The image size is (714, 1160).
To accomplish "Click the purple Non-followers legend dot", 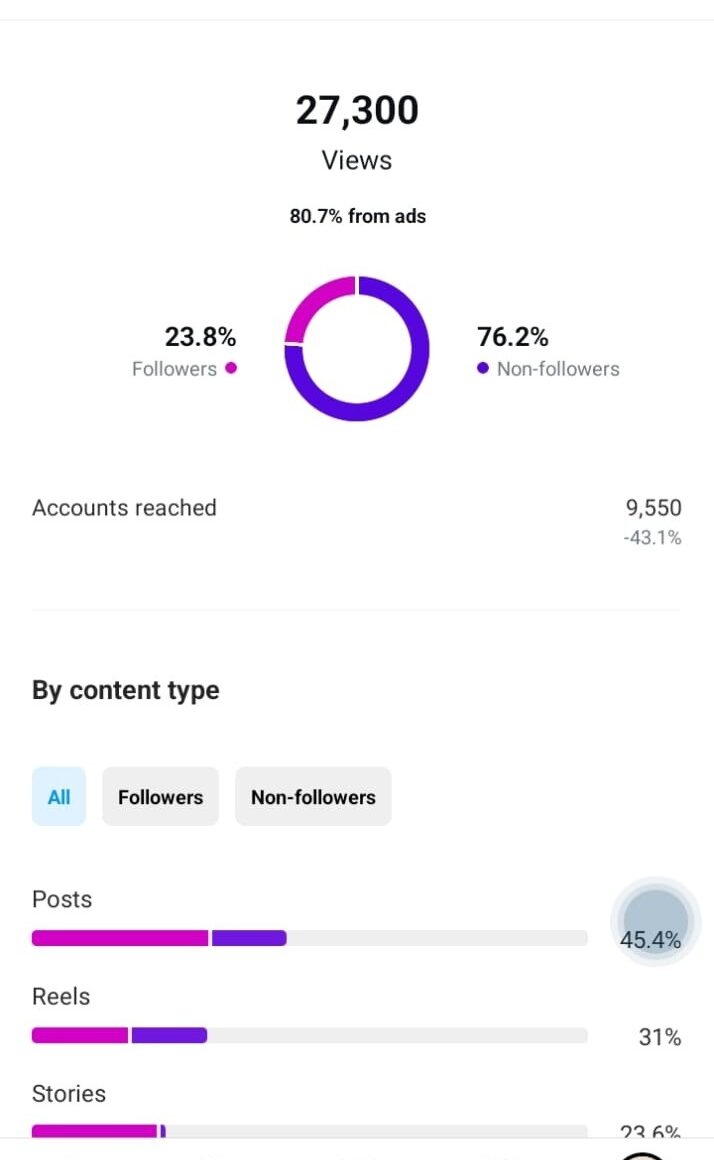I will click(483, 368).
